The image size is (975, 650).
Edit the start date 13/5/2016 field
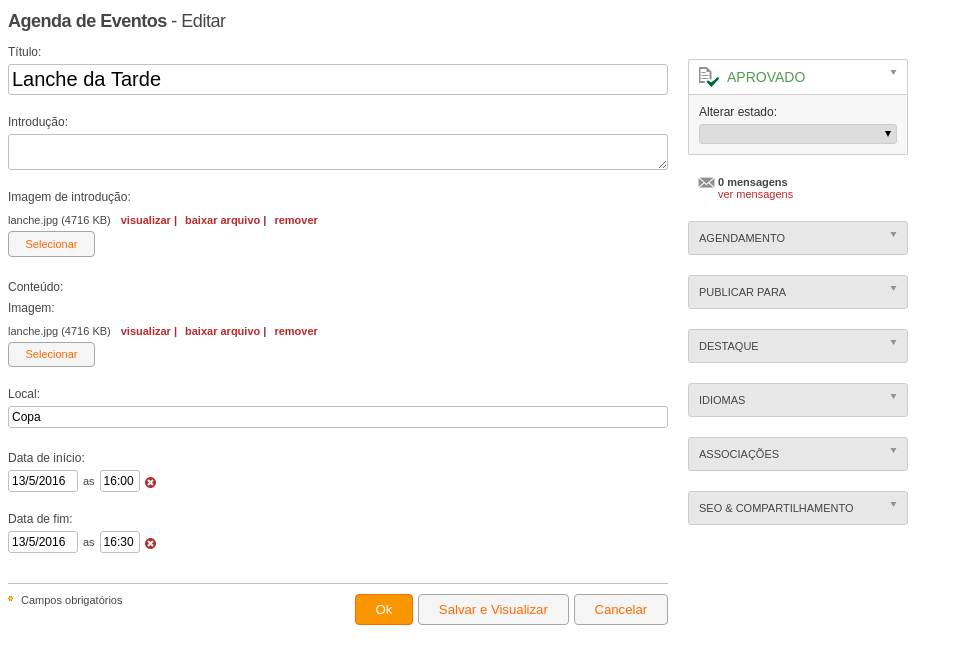click(43, 481)
